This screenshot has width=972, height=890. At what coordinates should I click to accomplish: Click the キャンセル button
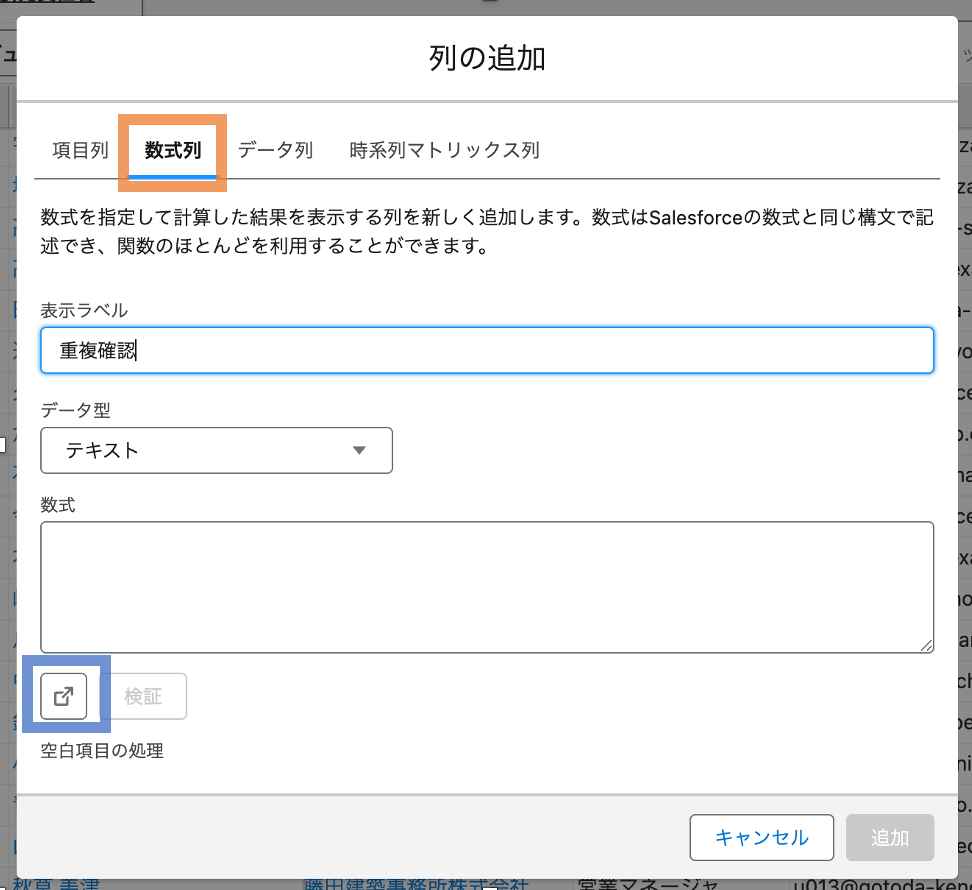(761, 837)
